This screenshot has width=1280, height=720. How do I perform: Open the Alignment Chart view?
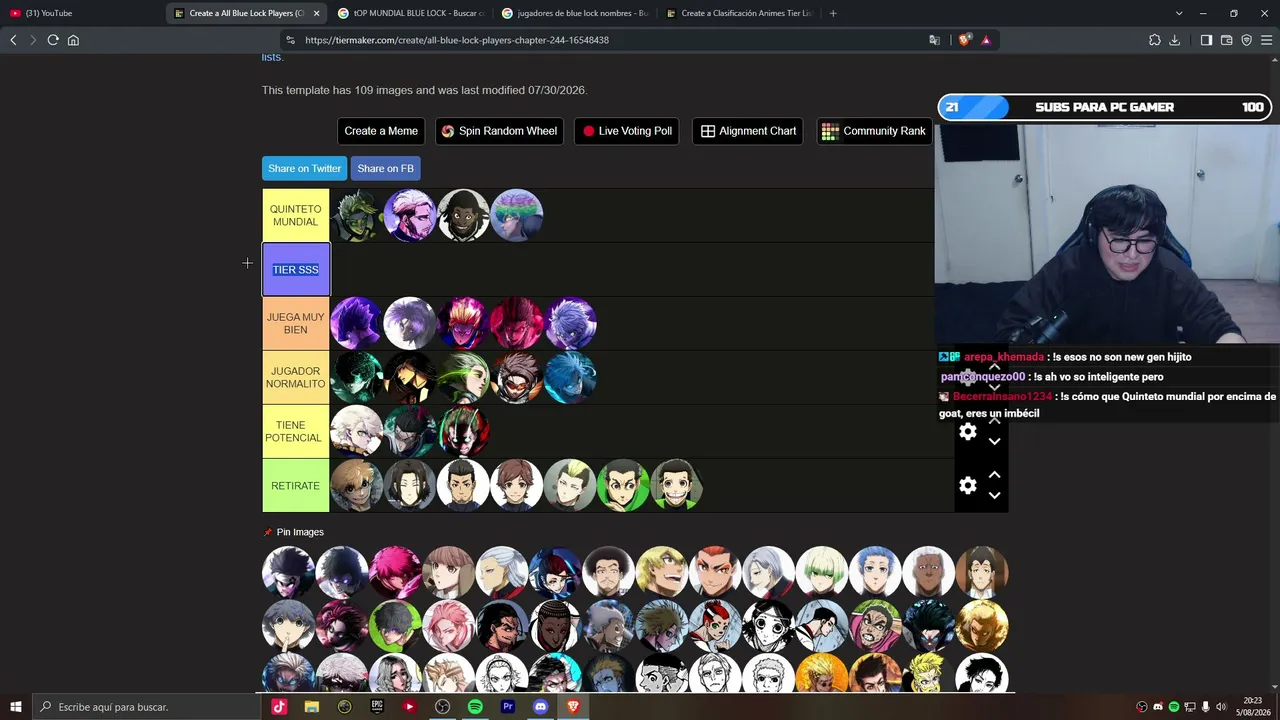tap(748, 131)
